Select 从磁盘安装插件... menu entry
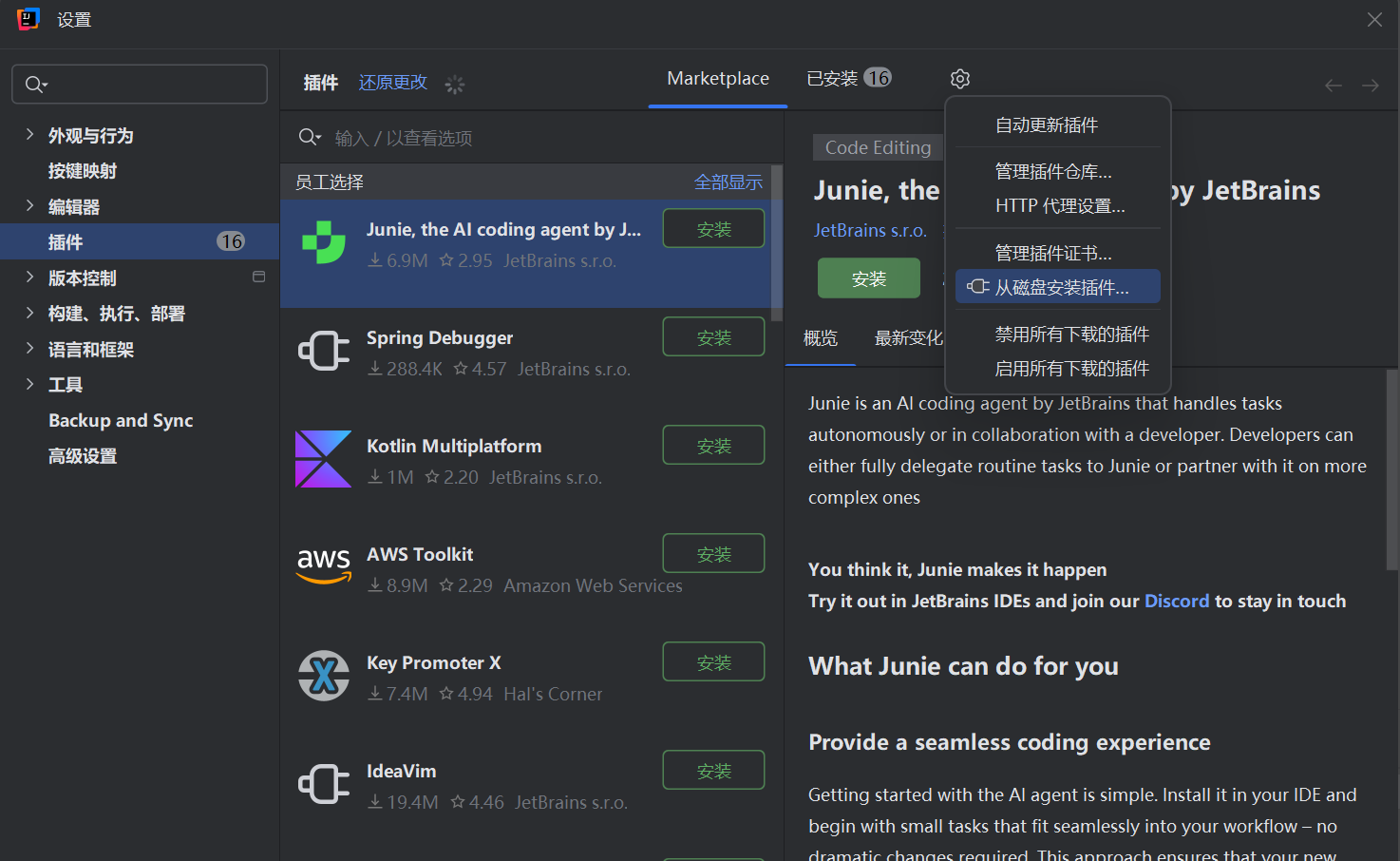The height and width of the screenshot is (861, 1400). 1058,287
